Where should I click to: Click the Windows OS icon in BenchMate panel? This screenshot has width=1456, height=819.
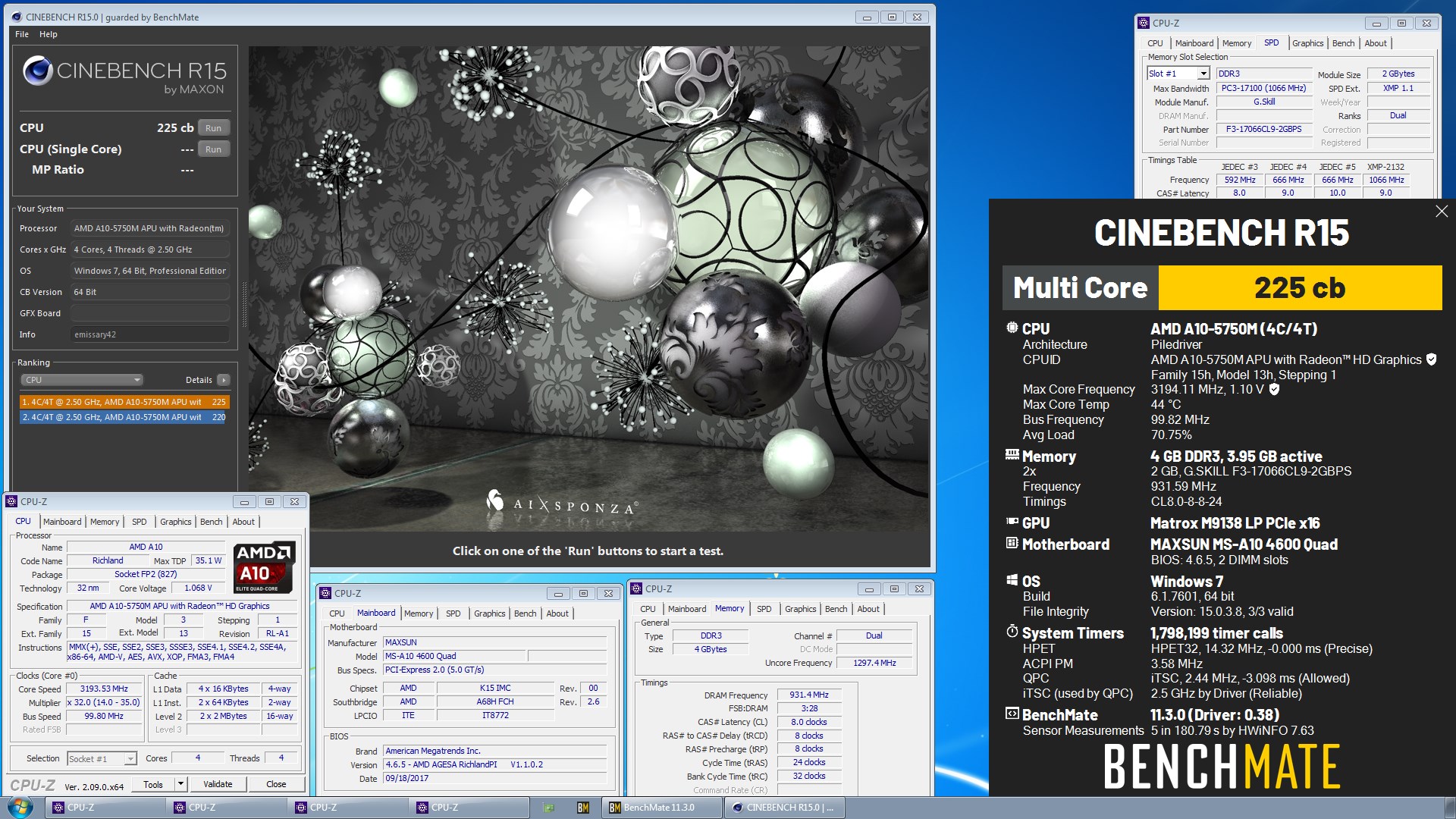[x=1012, y=580]
